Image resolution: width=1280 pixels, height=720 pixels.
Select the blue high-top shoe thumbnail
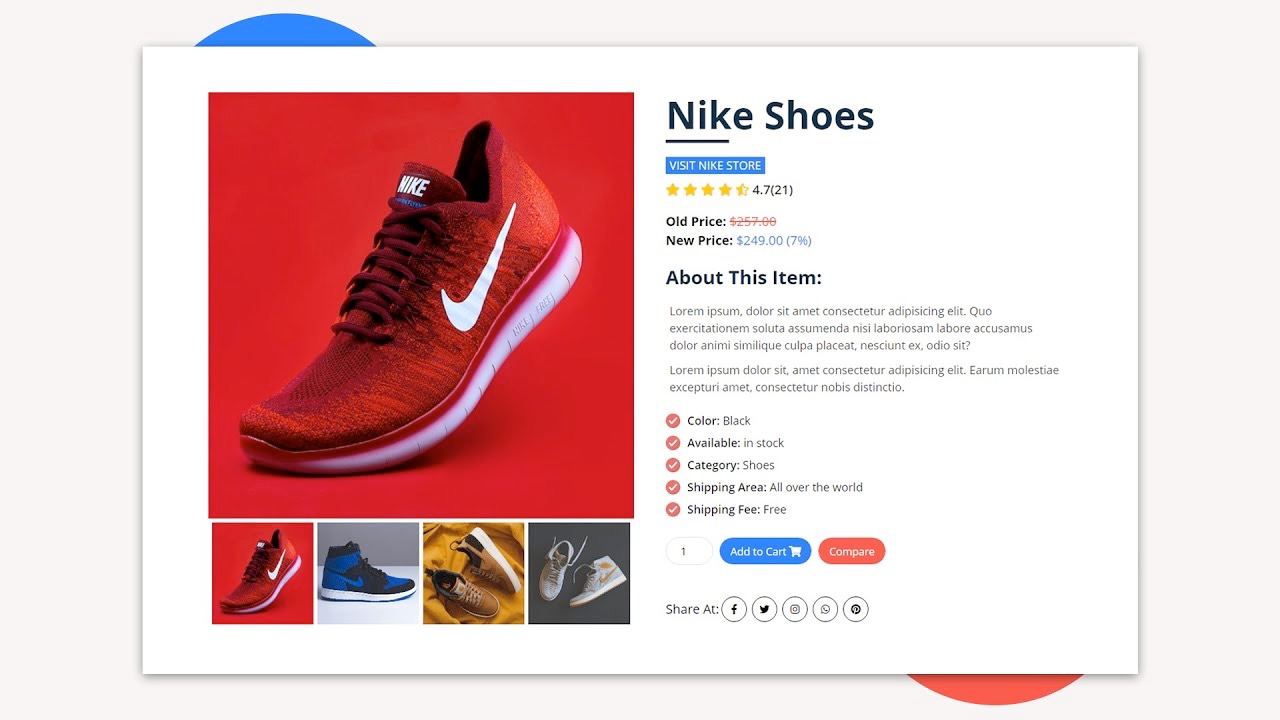(x=368, y=573)
